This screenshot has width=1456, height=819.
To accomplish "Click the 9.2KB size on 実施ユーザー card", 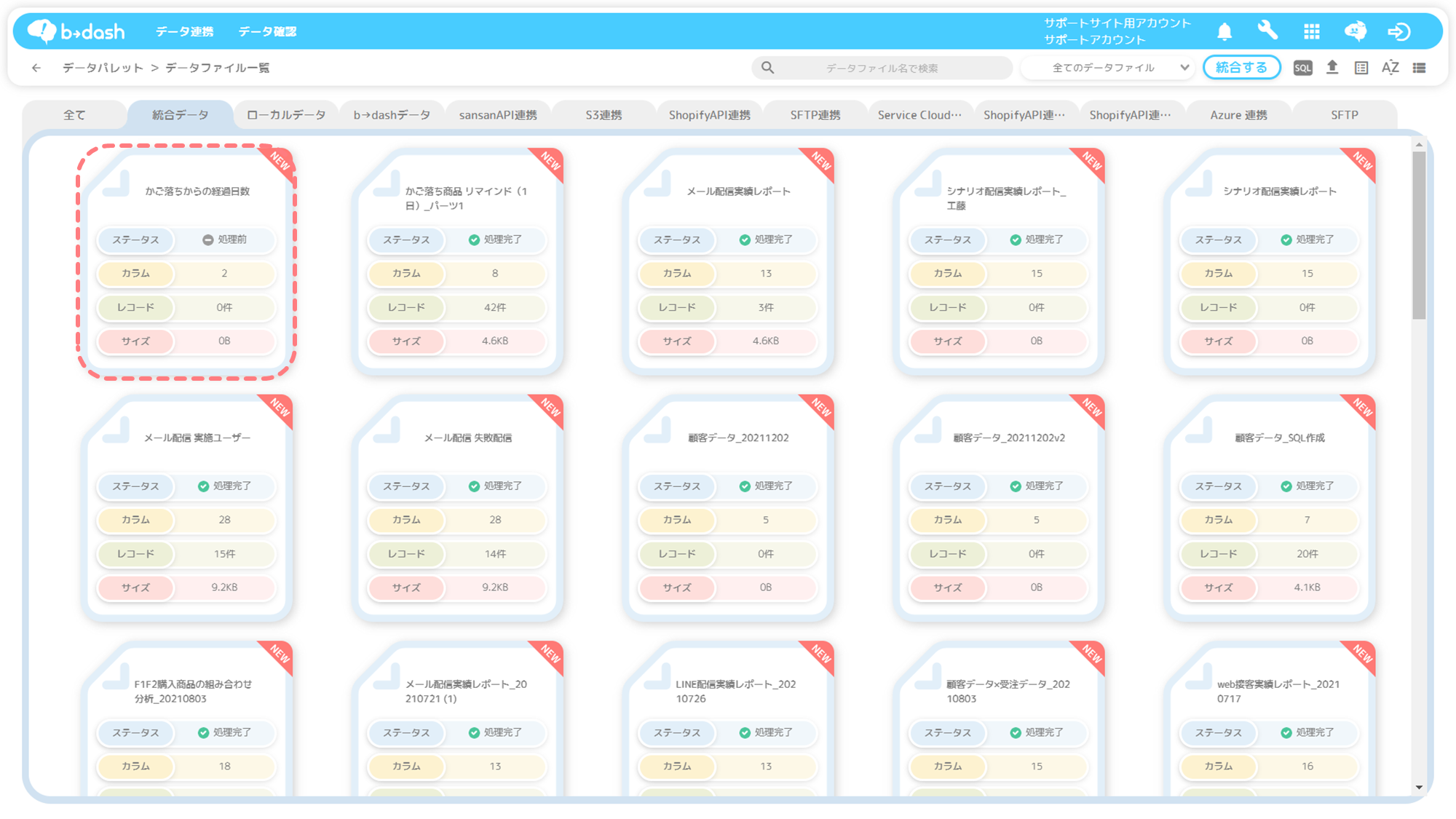I will (224, 587).
